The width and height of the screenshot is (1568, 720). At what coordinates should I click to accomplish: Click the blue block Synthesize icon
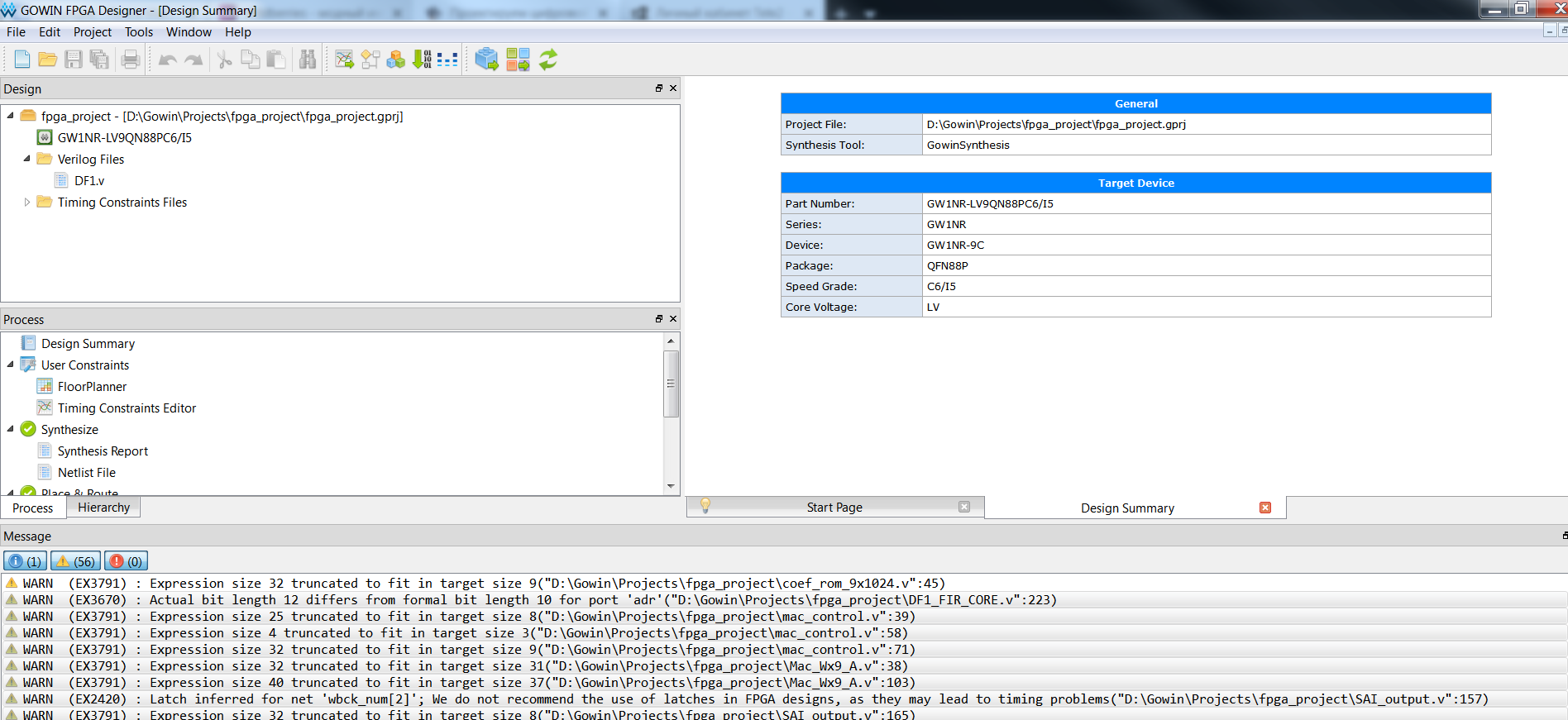[x=486, y=60]
